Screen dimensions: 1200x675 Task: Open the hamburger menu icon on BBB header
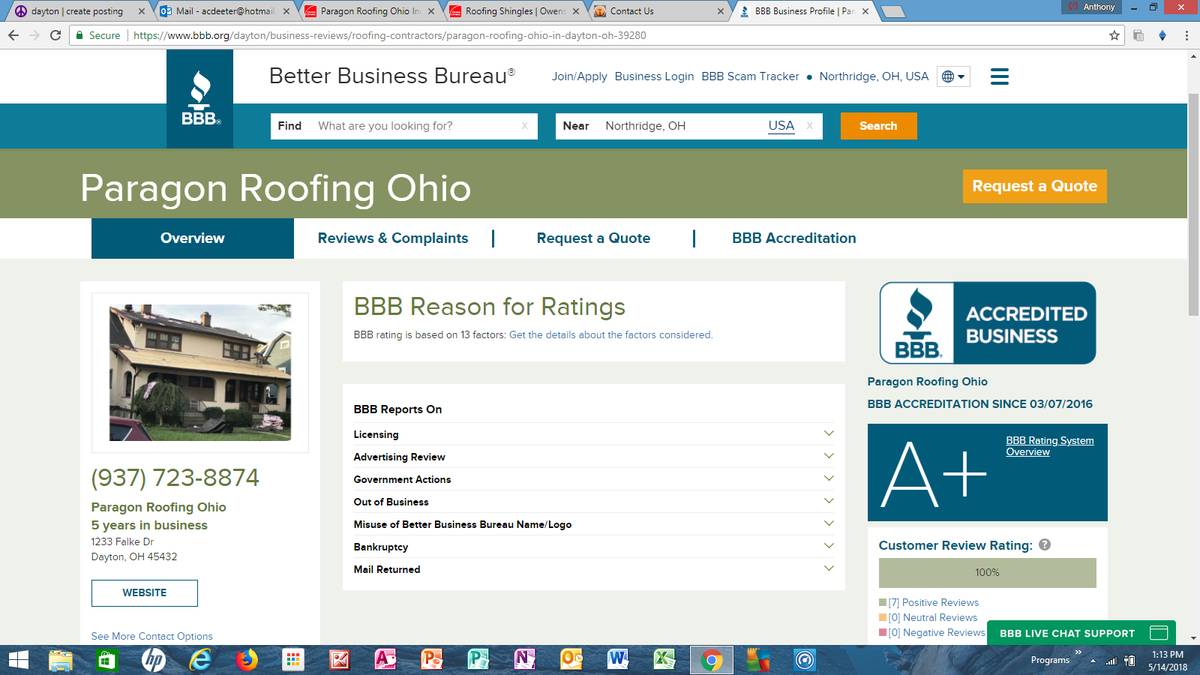click(x=999, y=77)
